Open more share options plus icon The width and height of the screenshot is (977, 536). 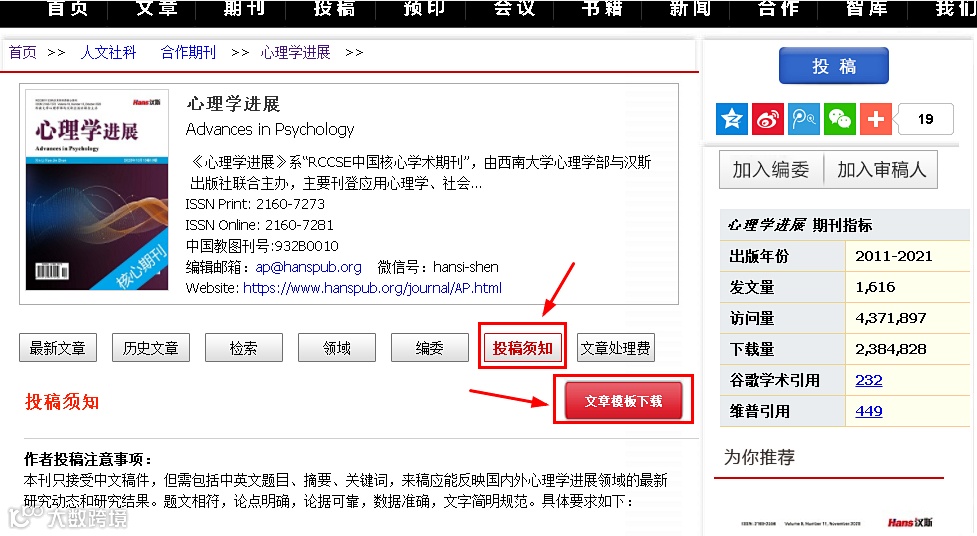876,119
